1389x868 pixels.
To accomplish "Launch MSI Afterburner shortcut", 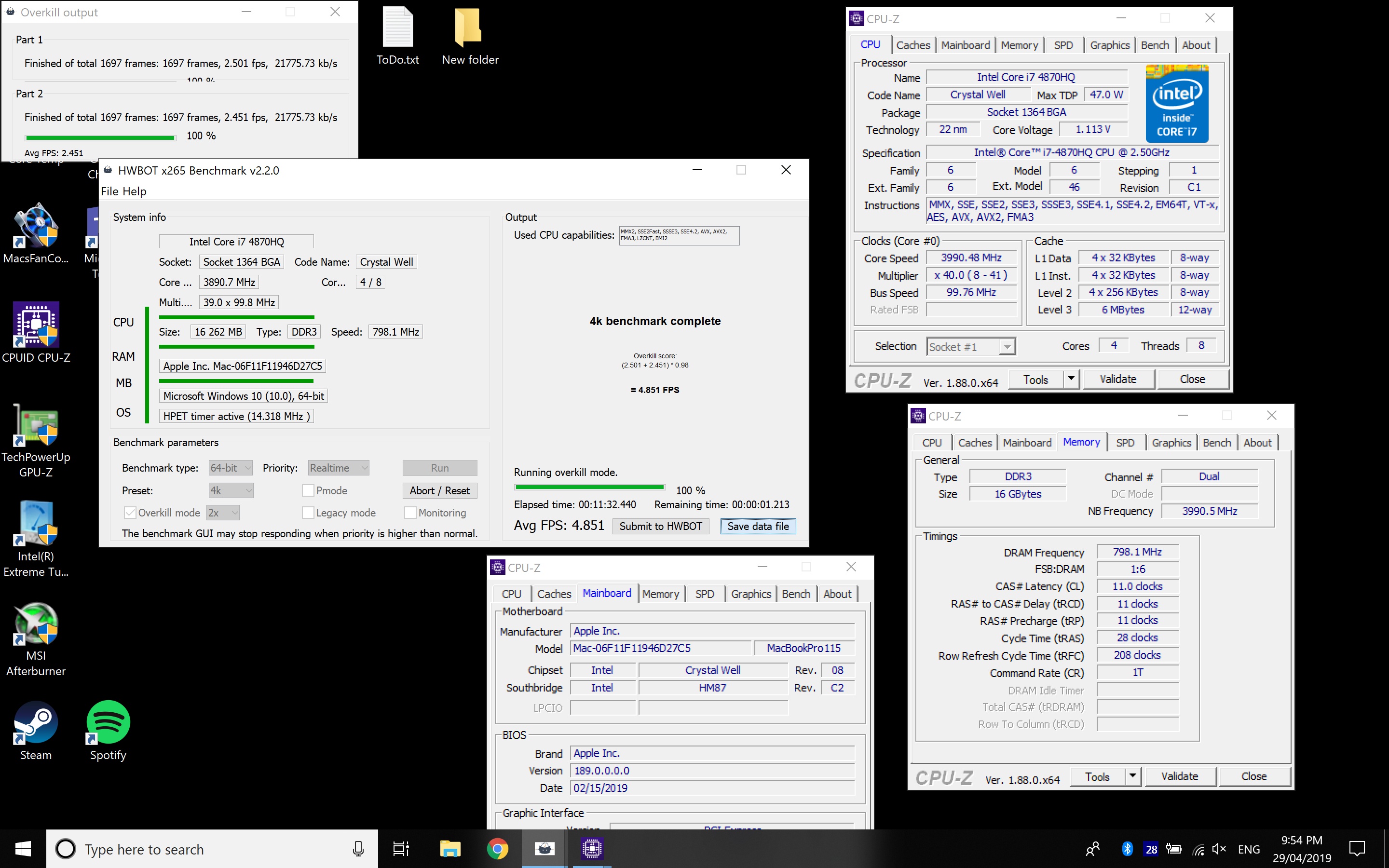I will (x=36, y=638).
